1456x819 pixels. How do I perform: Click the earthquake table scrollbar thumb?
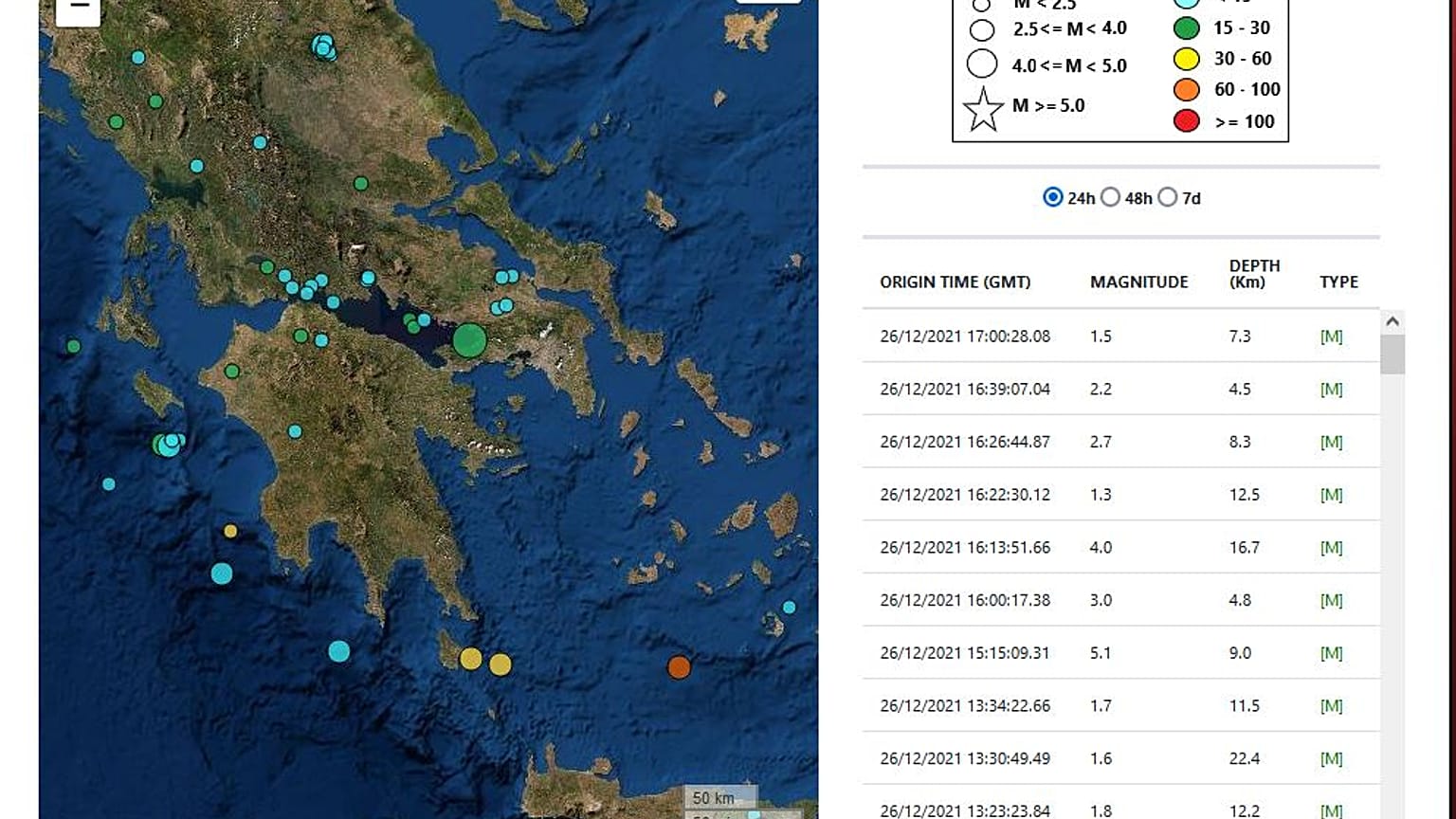pos(1392,355)
